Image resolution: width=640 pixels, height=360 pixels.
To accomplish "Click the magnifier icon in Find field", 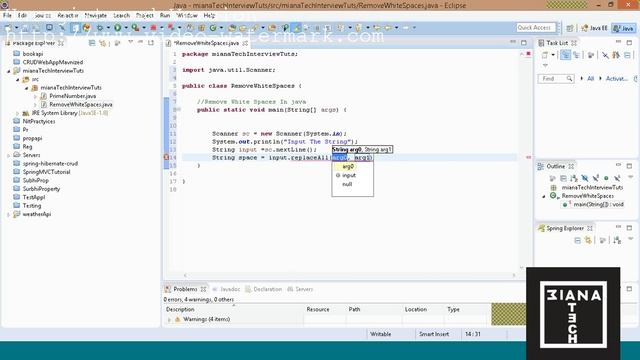I will [x=569, y=78].
